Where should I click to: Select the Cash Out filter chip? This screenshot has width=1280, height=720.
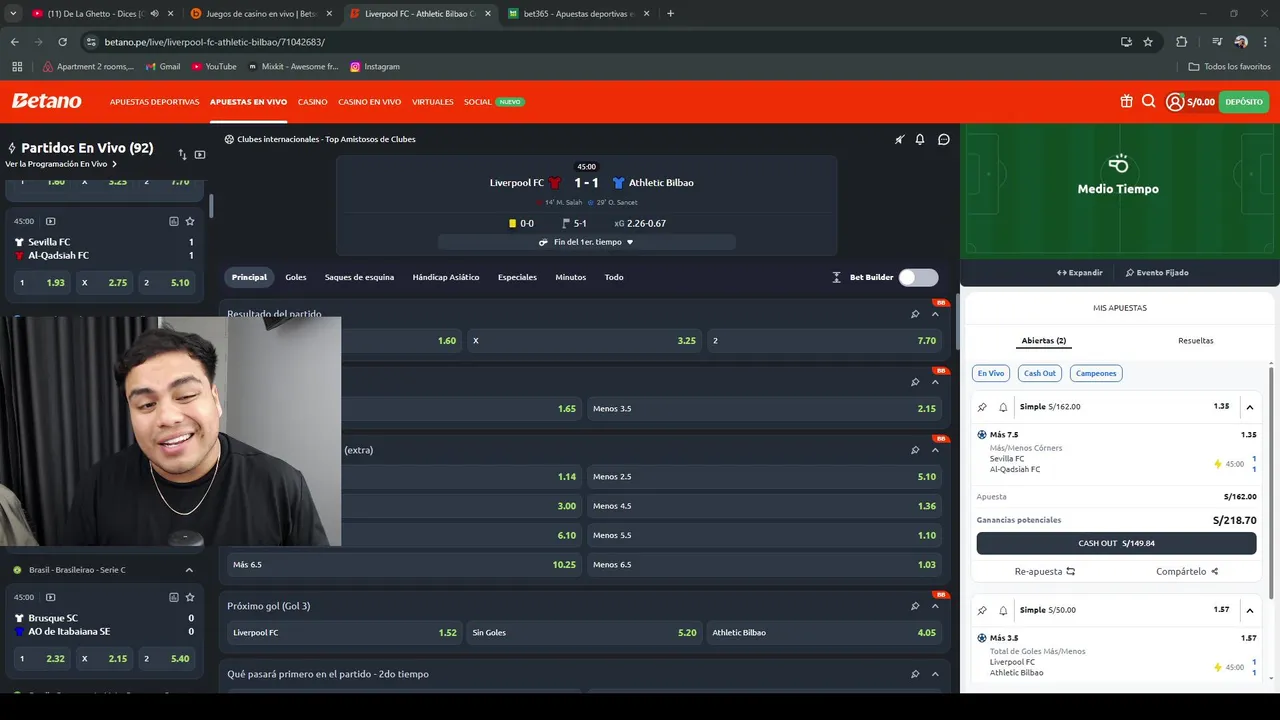click(x=1040, y=373)
